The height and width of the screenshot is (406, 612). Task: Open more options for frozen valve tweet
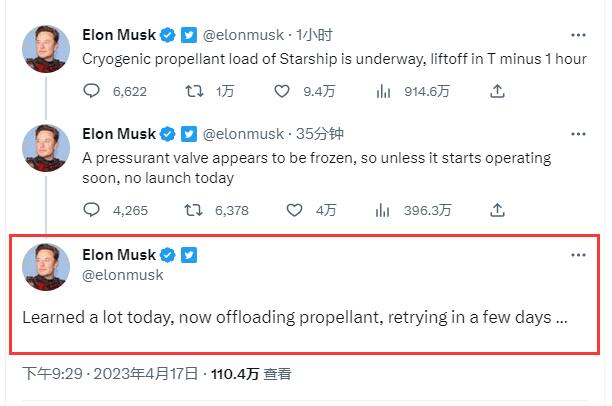point(578,133)
